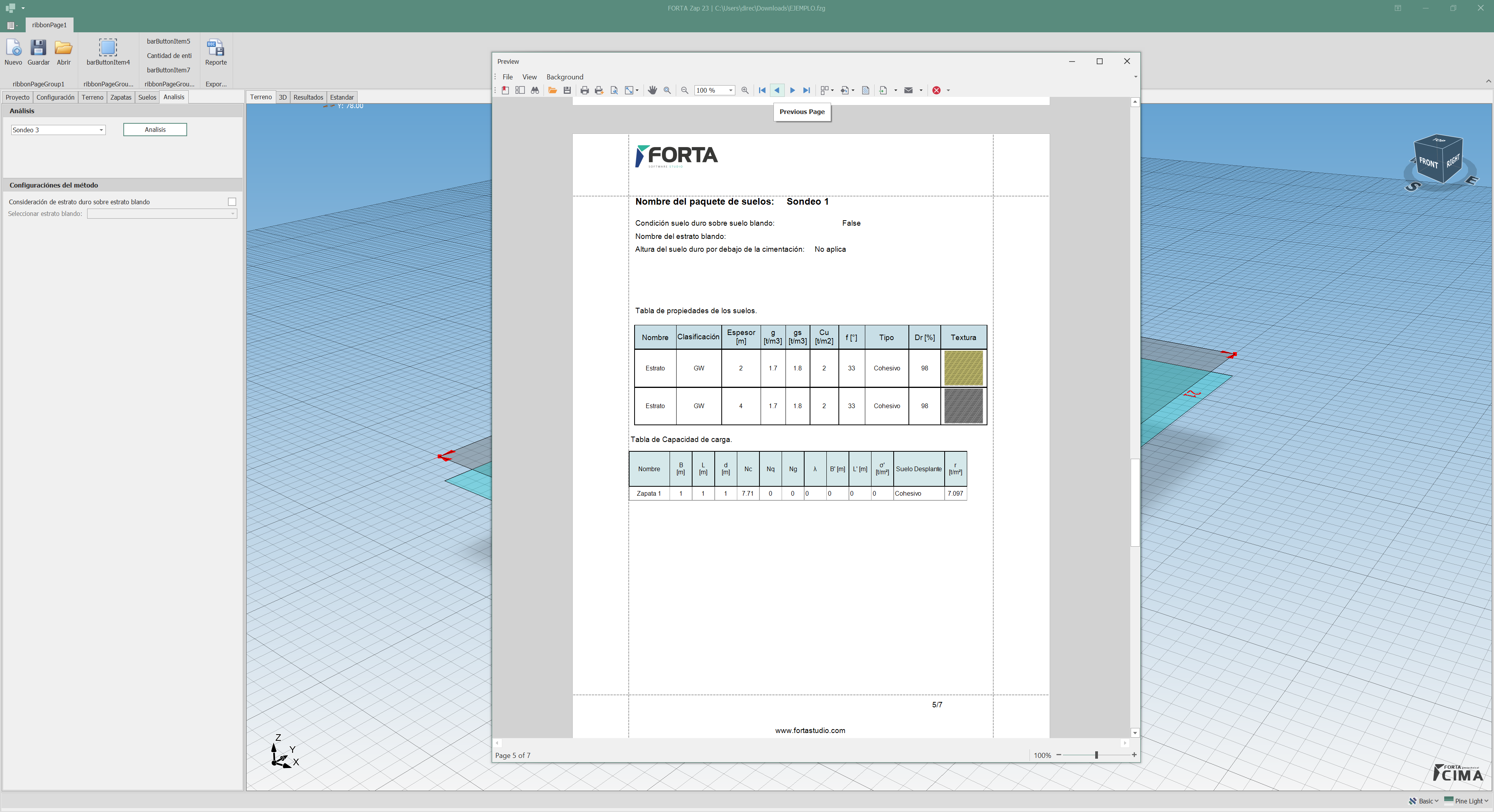The width and height of the screenshot is (1494, 812).
Task: Select the Magnifier tool in Preview
Action: (668, 91)
